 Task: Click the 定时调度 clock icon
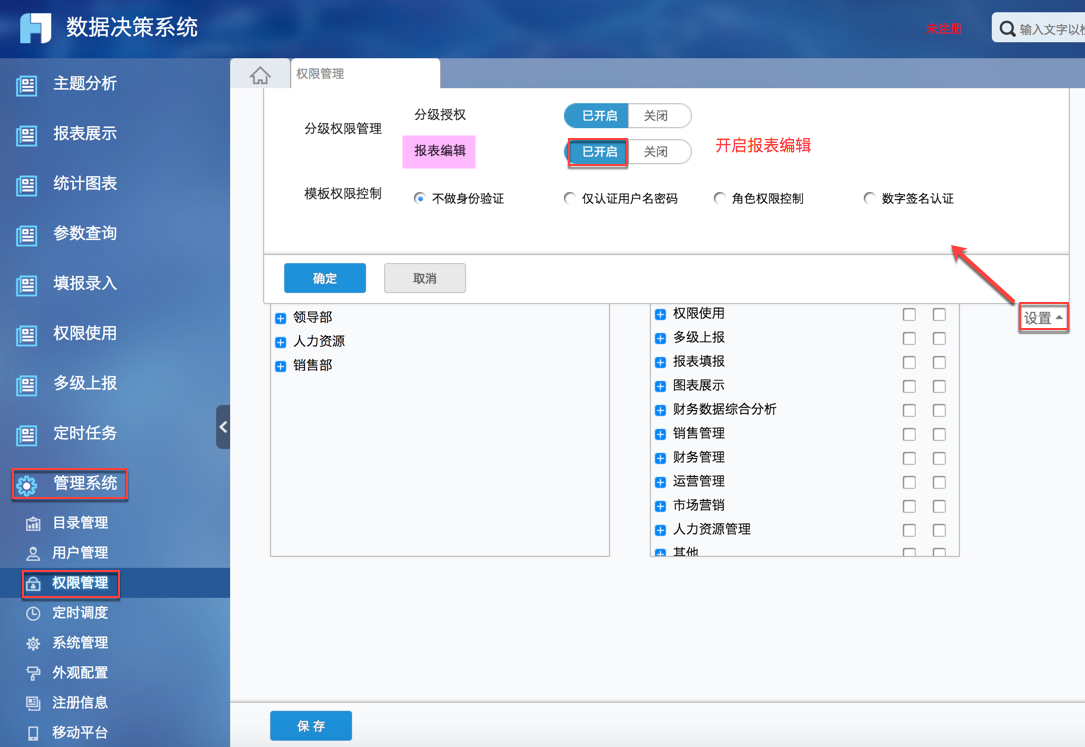(x=33, y=614)
